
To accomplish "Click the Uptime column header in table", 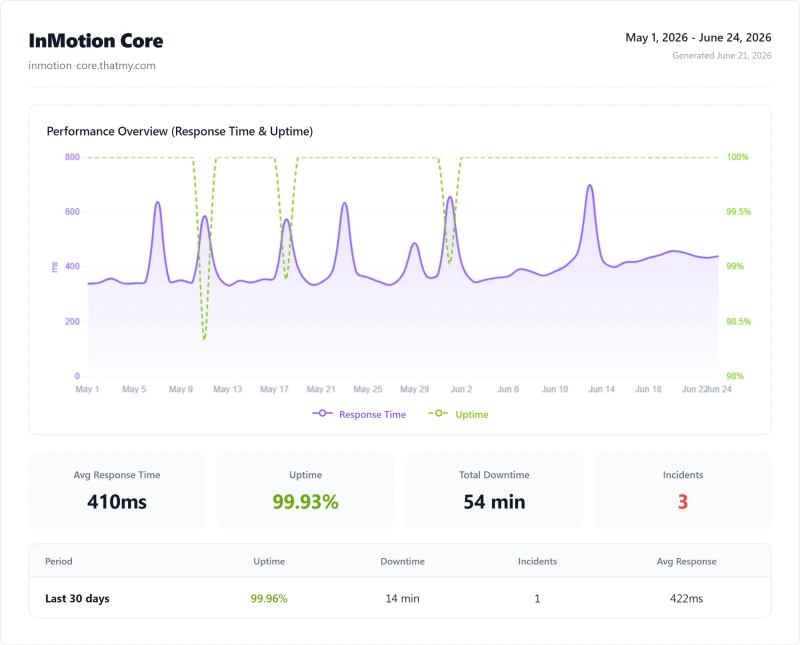I will (x=269, y=561).
